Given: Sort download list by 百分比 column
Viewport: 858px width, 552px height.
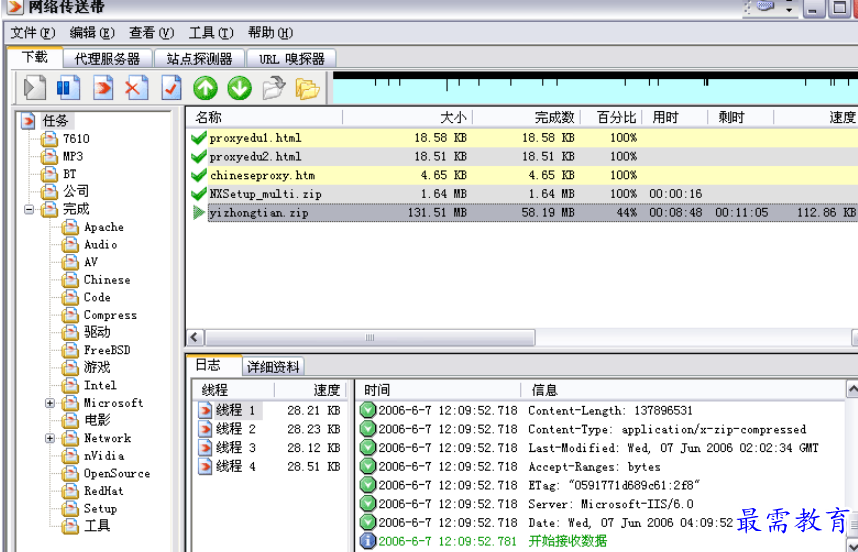Looking at the screenshot, I should (611, 118).
